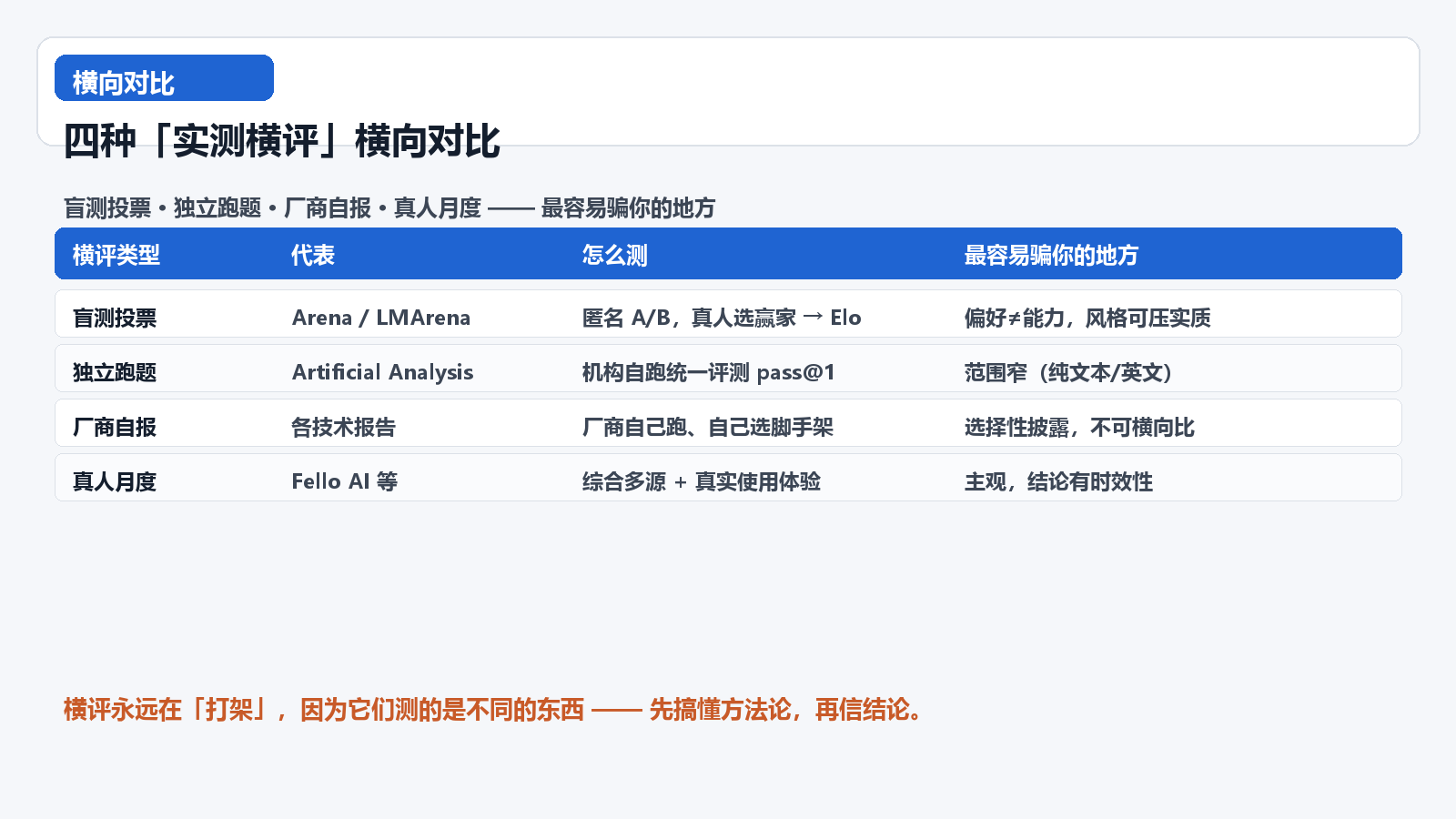Click the 怎么测 column header
The height and width of the screenshot is (819, 1456).
(615, 255)
